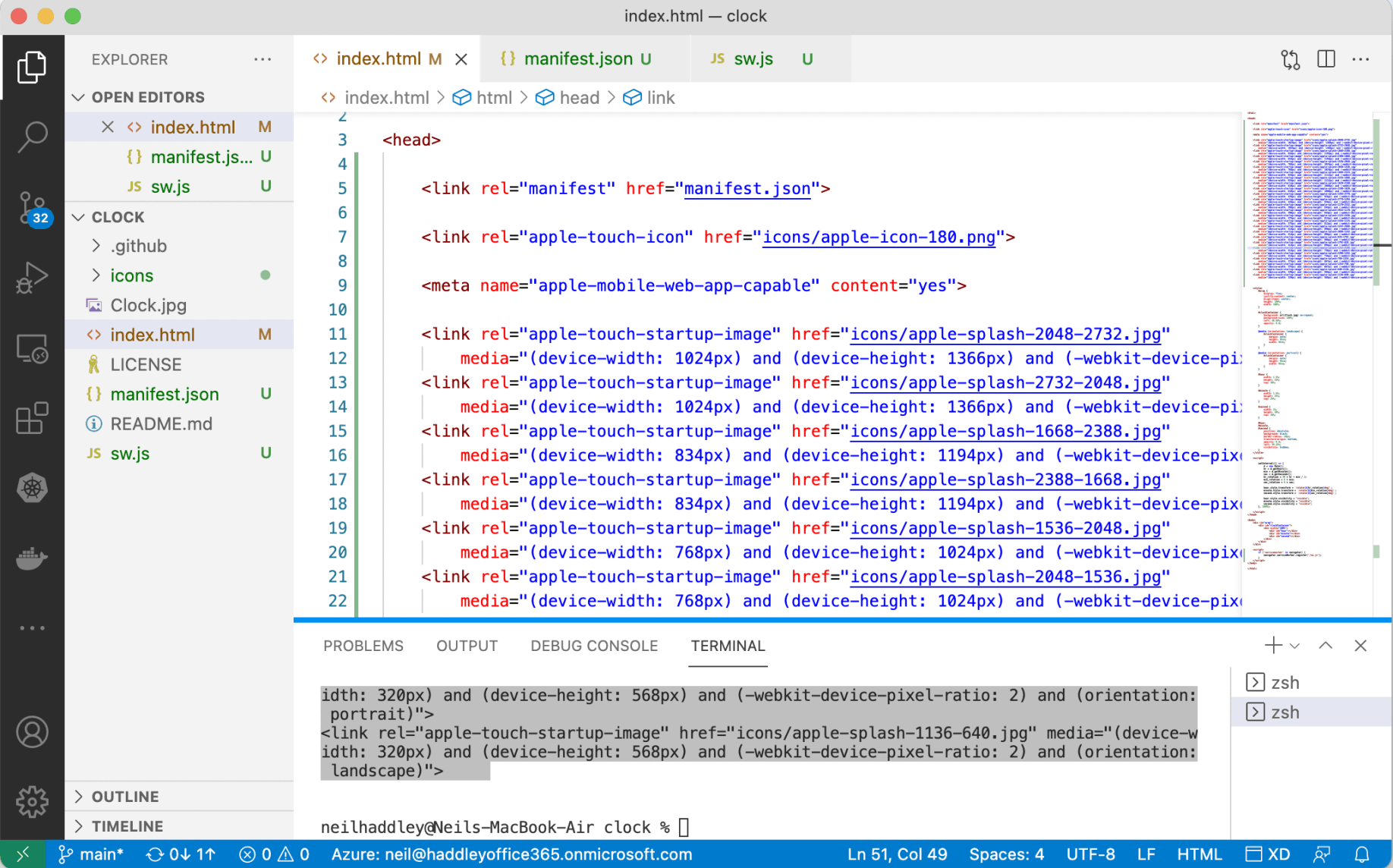This screenshot has height=868, width=1393.
Task: Open the Extensions view
Action: (x=32, y=418)
